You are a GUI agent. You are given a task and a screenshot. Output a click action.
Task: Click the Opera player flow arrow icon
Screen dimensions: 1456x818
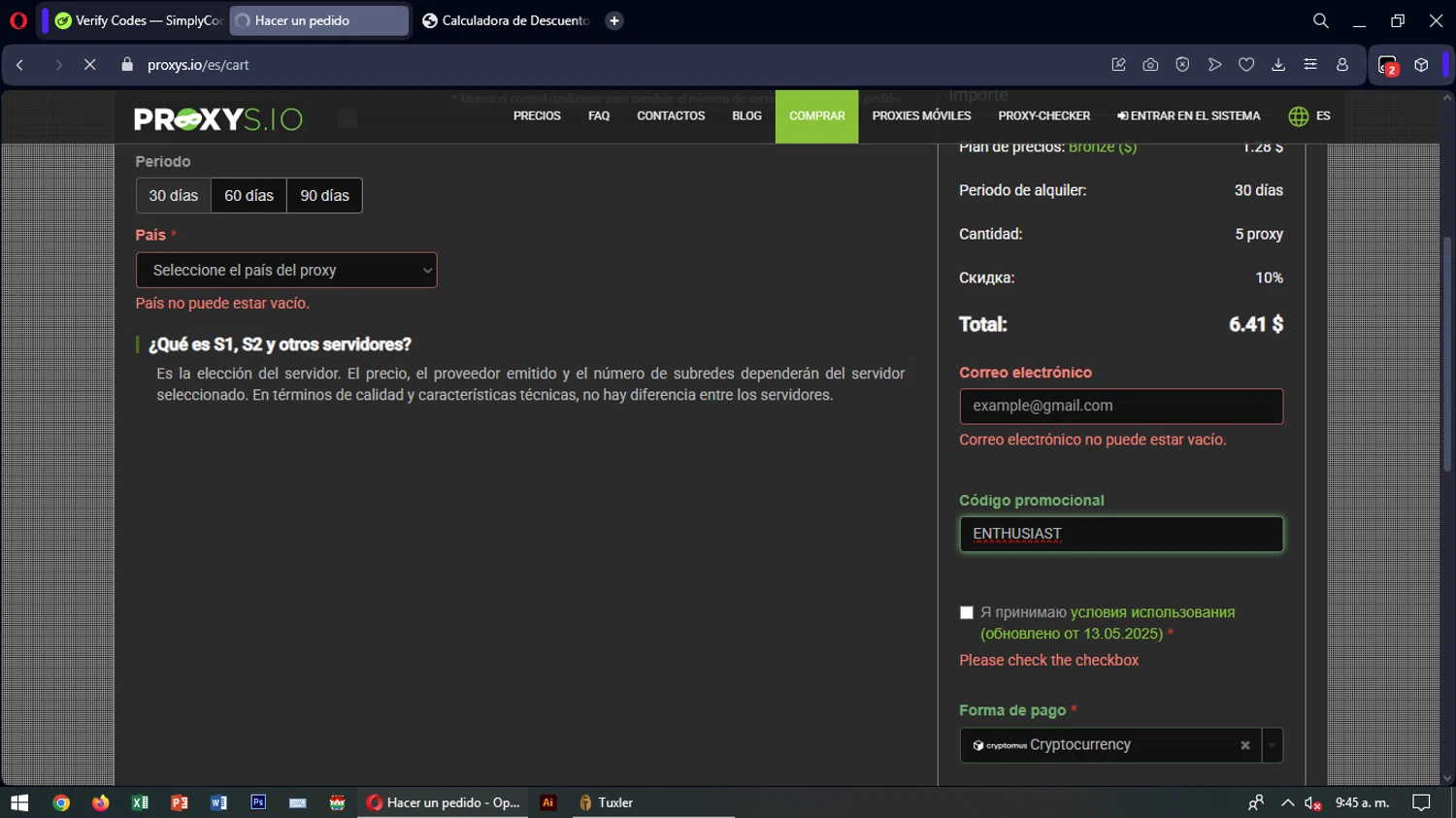[x=1214, y=65]
